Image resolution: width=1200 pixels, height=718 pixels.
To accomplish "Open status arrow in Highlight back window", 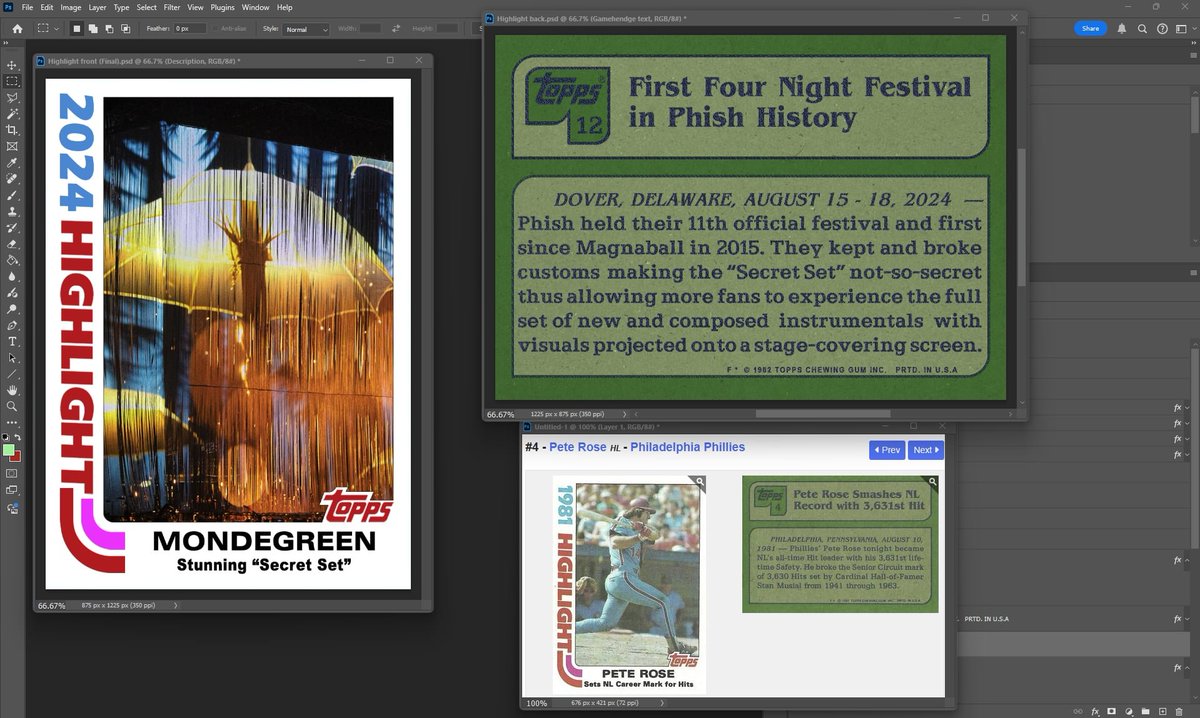I will 625,413.
